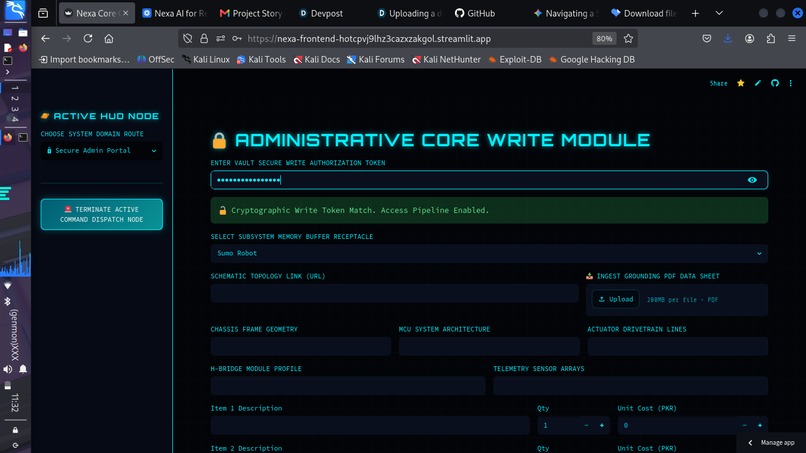Open the Kali Forums bookmark
806x453 pixels.
(x=376, y=60)
